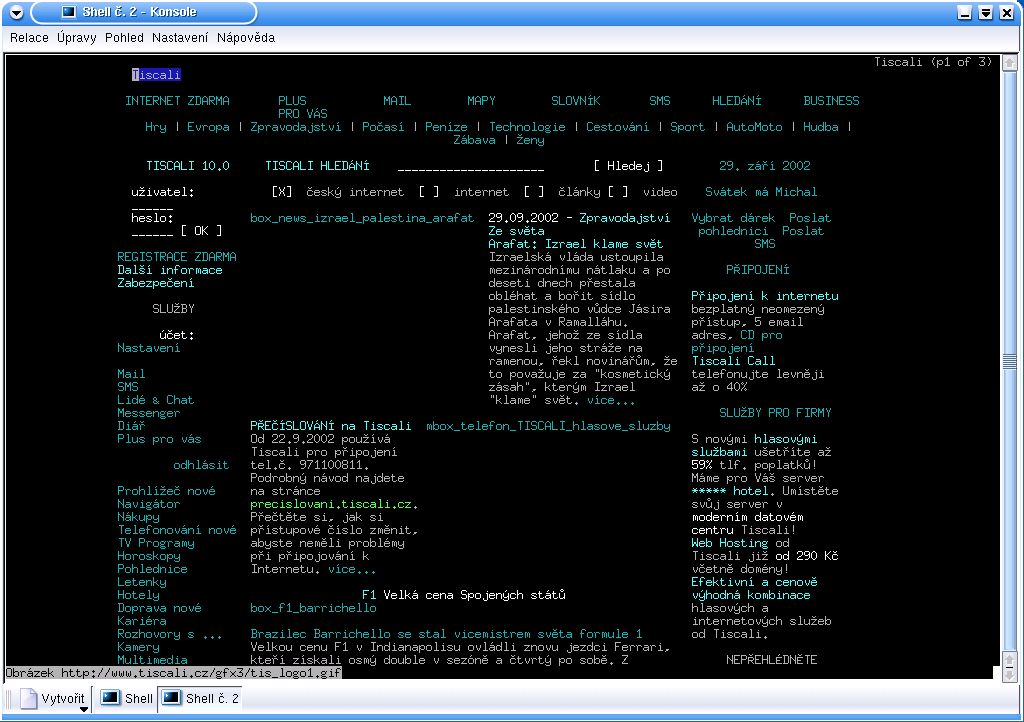The height and width of the screenshot is (722, 1024).
Task: Open the Vybrat dárek link
Action: tap(733, 218)
